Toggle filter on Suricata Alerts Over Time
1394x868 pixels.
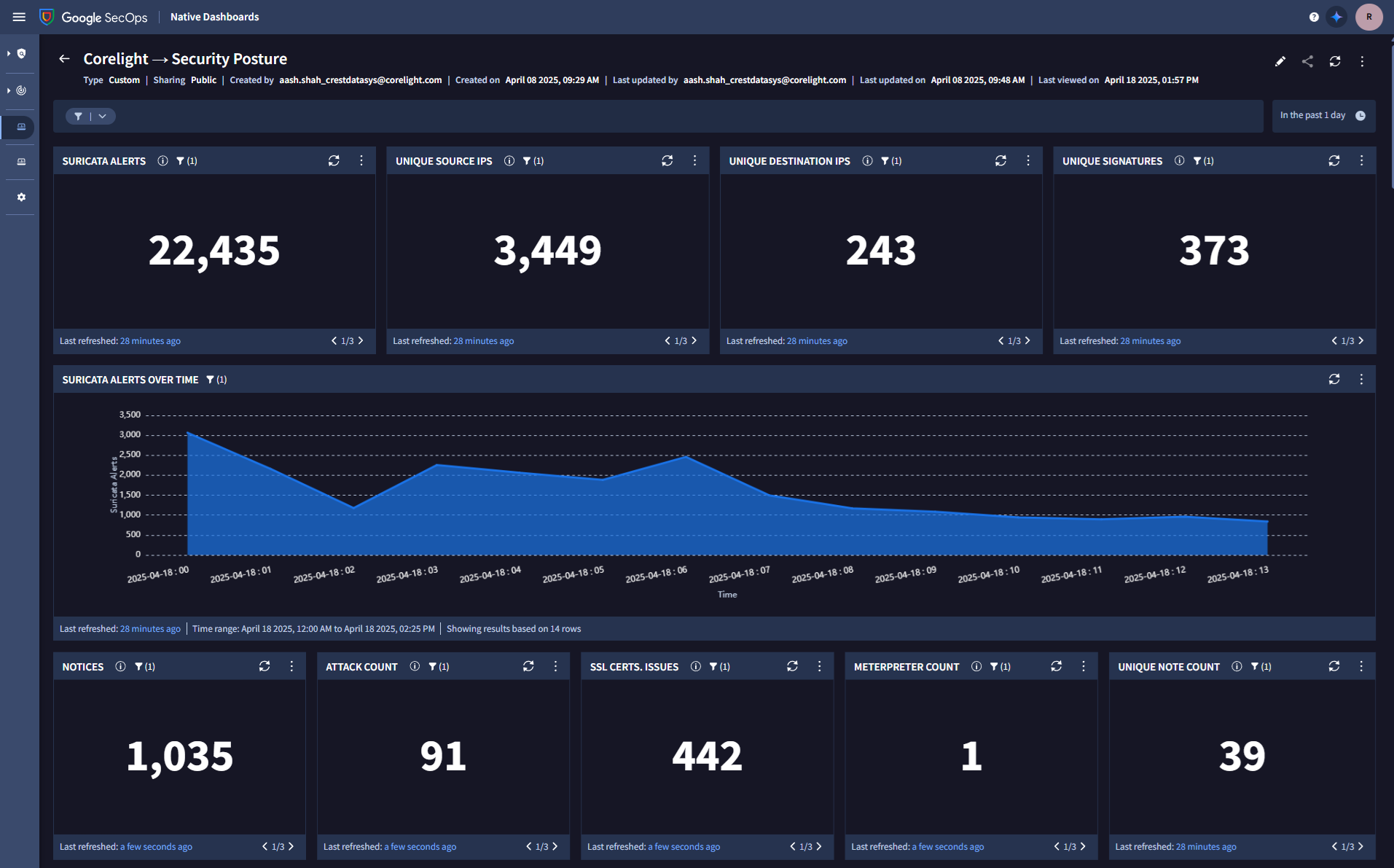click(211, 379)
